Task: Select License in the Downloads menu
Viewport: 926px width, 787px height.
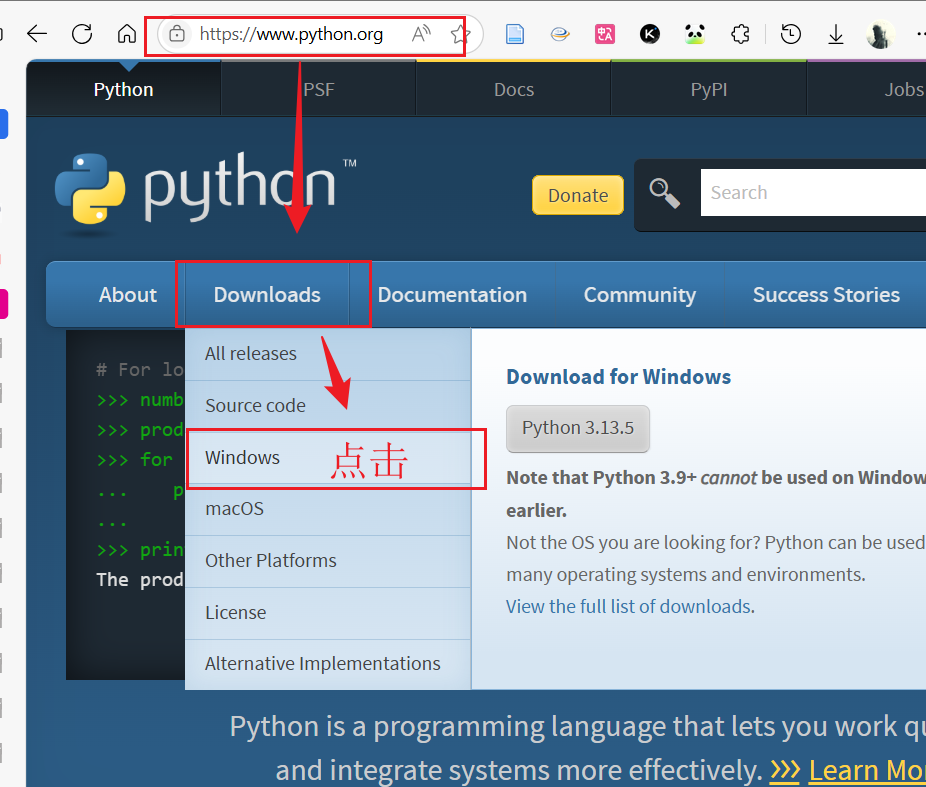Action: click(x=328, y=613)
